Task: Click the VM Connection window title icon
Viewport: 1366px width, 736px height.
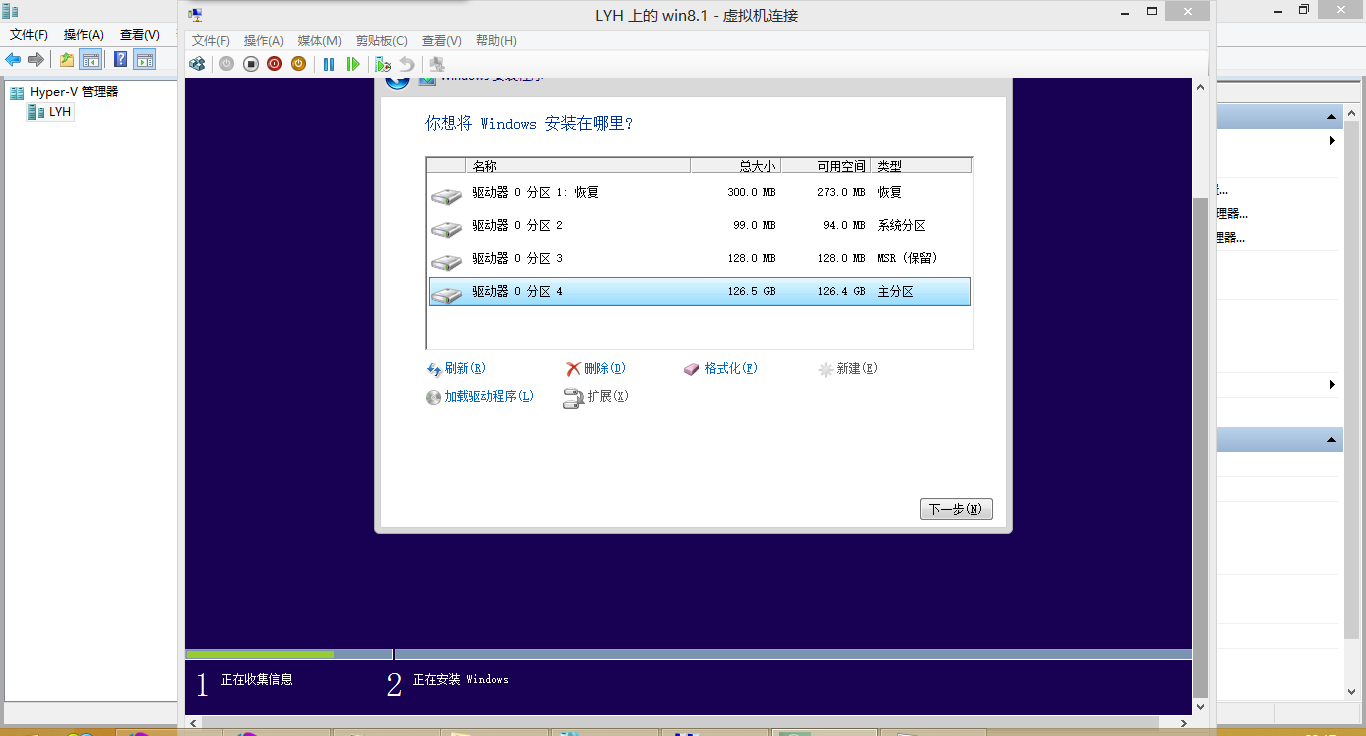Action: tap(196, 15)
